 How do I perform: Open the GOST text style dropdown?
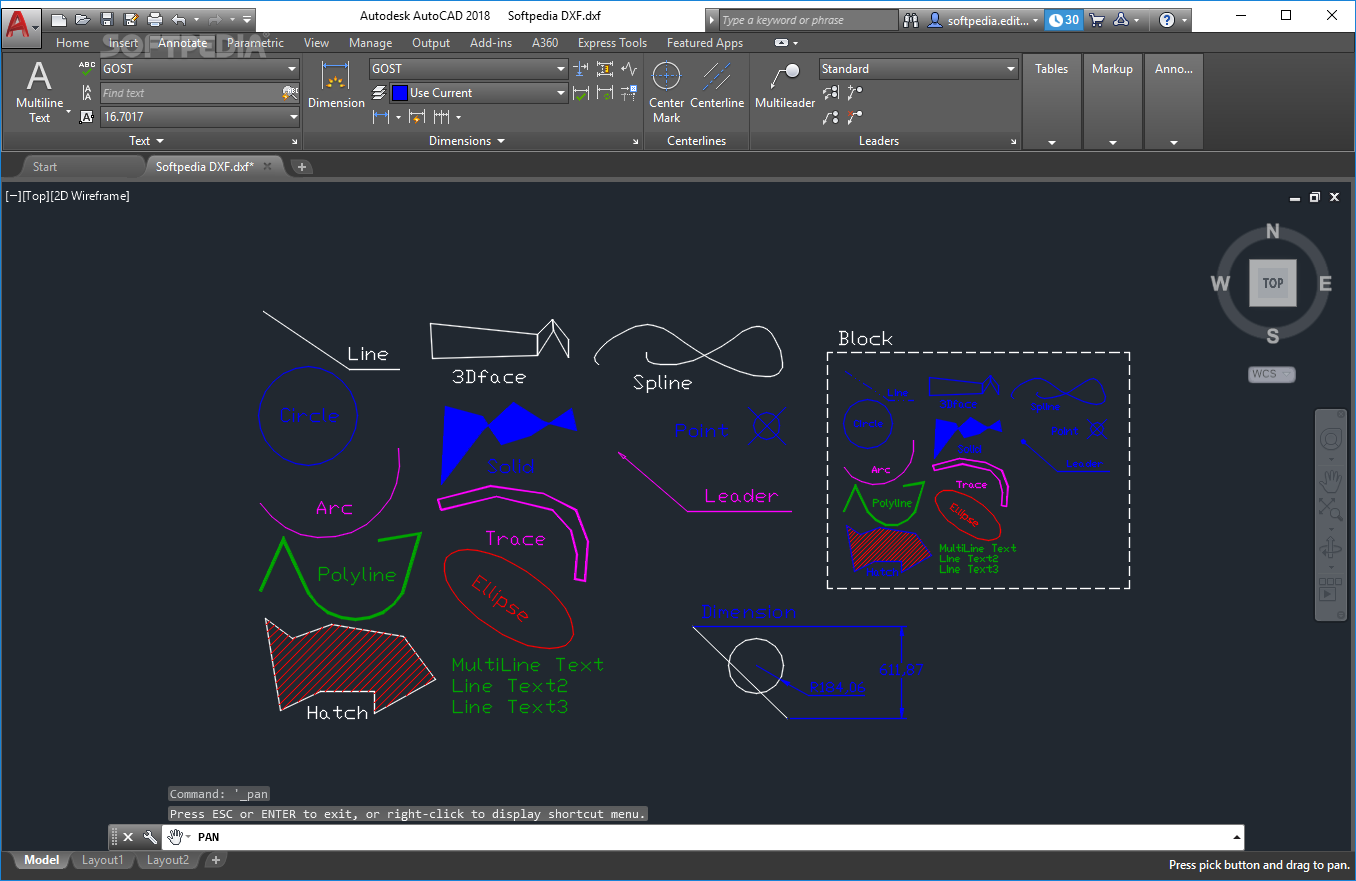click(x=293, y=69)
